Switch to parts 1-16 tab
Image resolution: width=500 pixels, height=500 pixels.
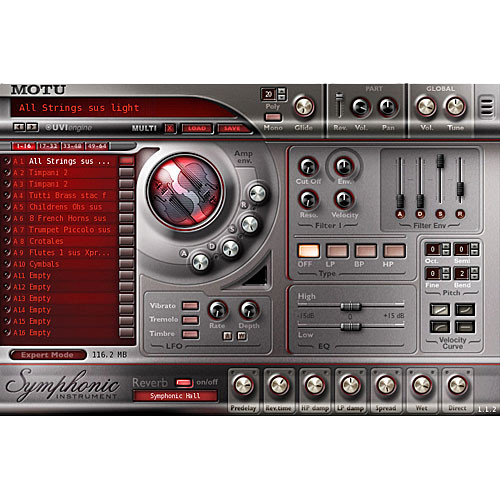(x=24, y=146)
